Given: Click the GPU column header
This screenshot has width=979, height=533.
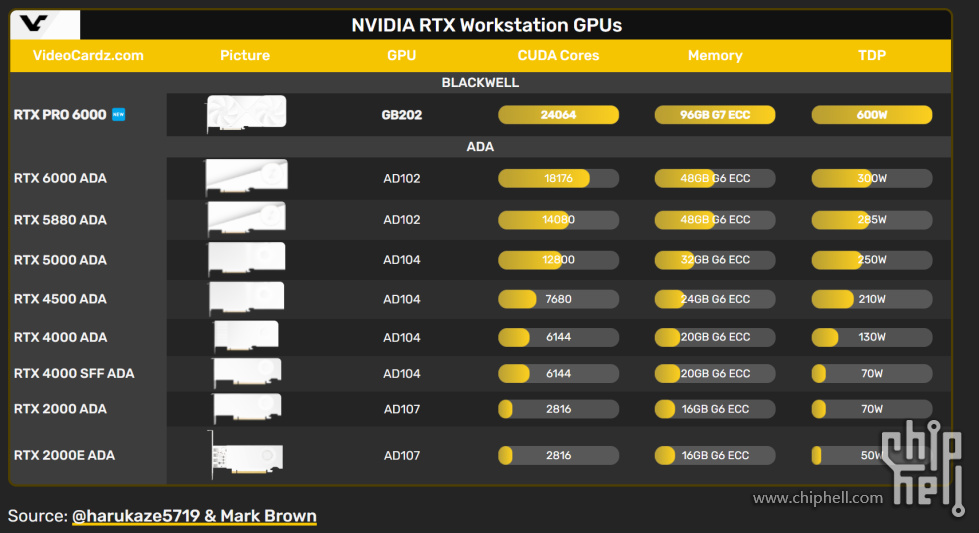Looking at the screenshot, I should coord(401,56).
